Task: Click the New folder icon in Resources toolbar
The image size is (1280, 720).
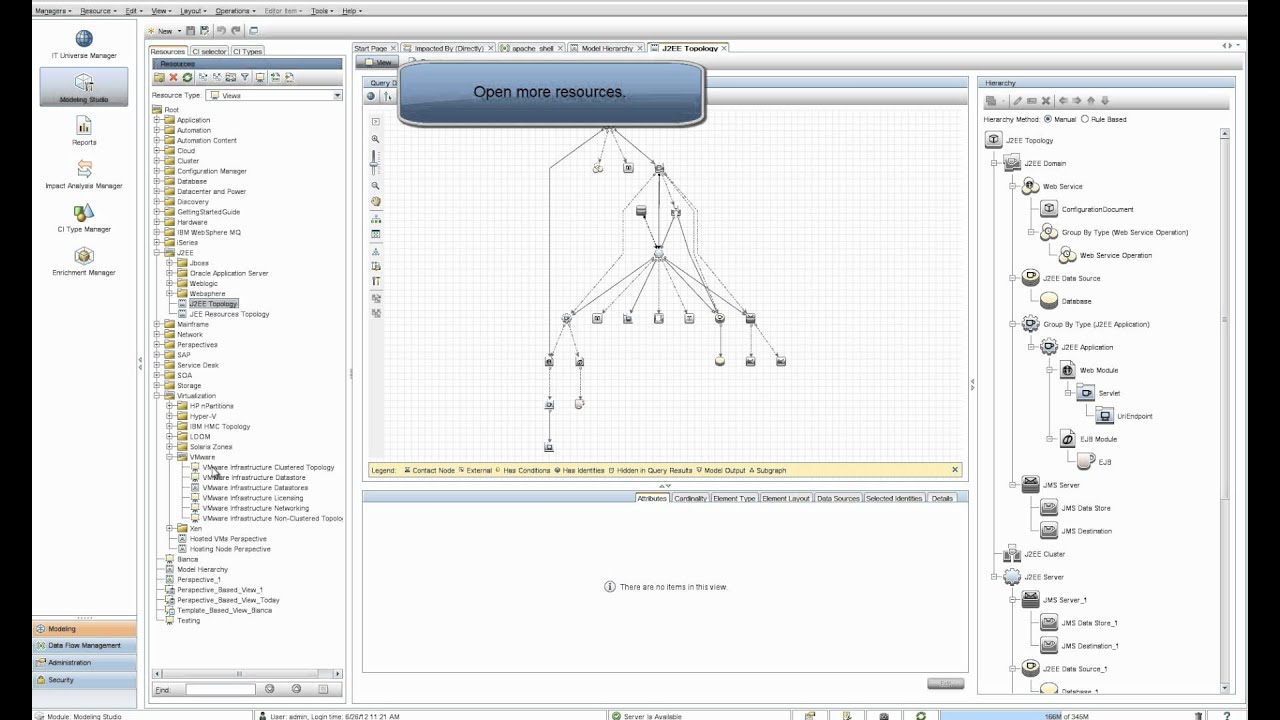Action: 159,77
